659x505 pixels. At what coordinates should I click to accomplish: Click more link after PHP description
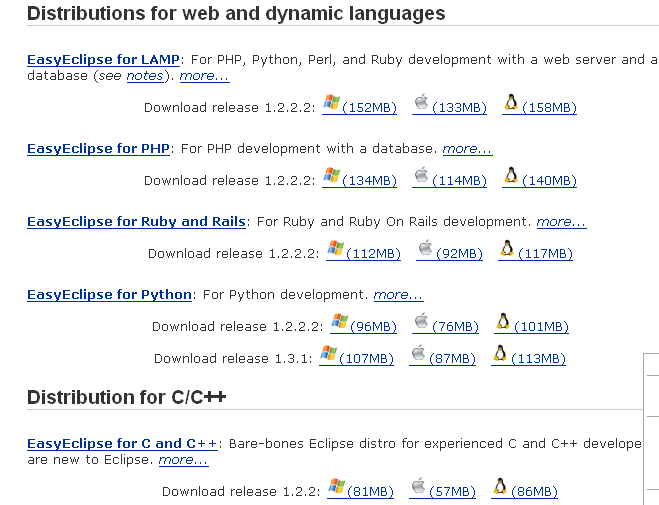pyautogui.click(x=467, y=149)
